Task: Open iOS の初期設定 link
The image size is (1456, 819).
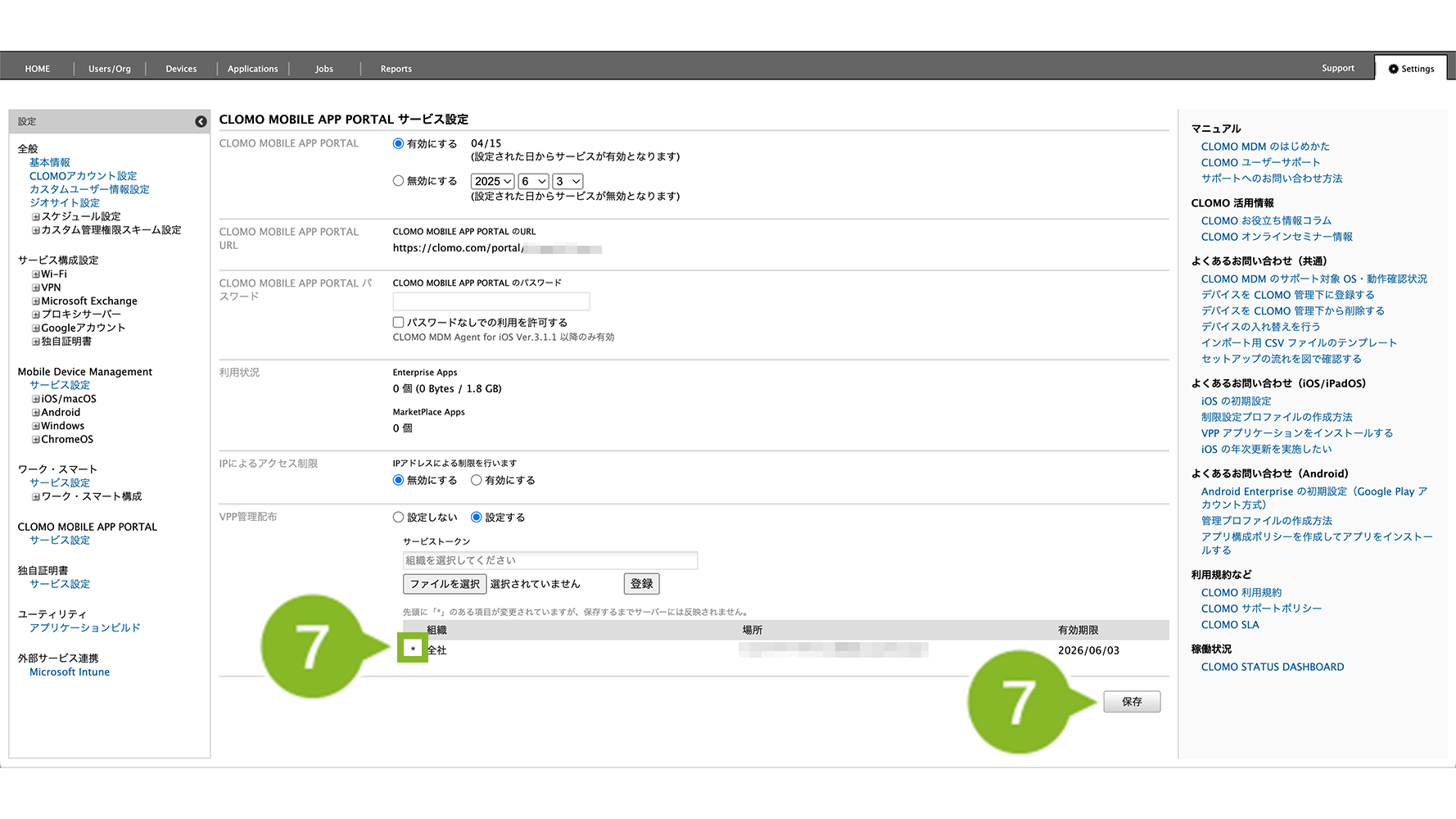Action: [1237, 401]
